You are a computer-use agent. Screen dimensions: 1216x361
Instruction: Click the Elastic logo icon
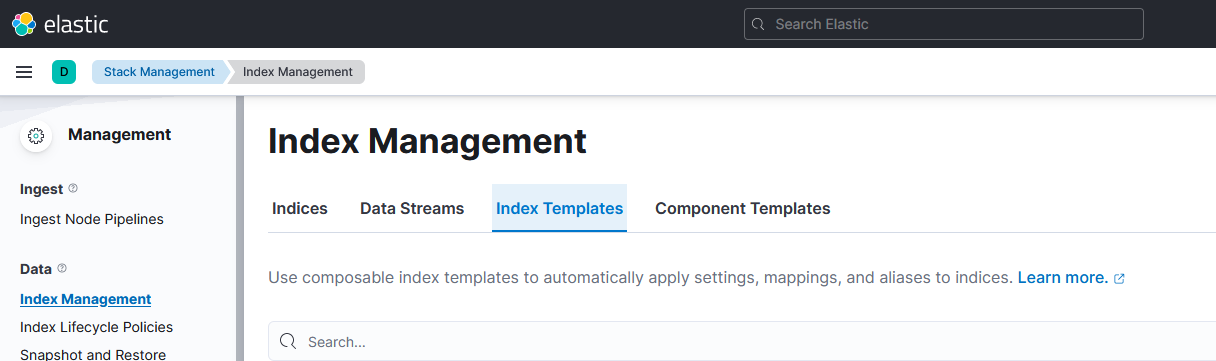coord(24,24)
